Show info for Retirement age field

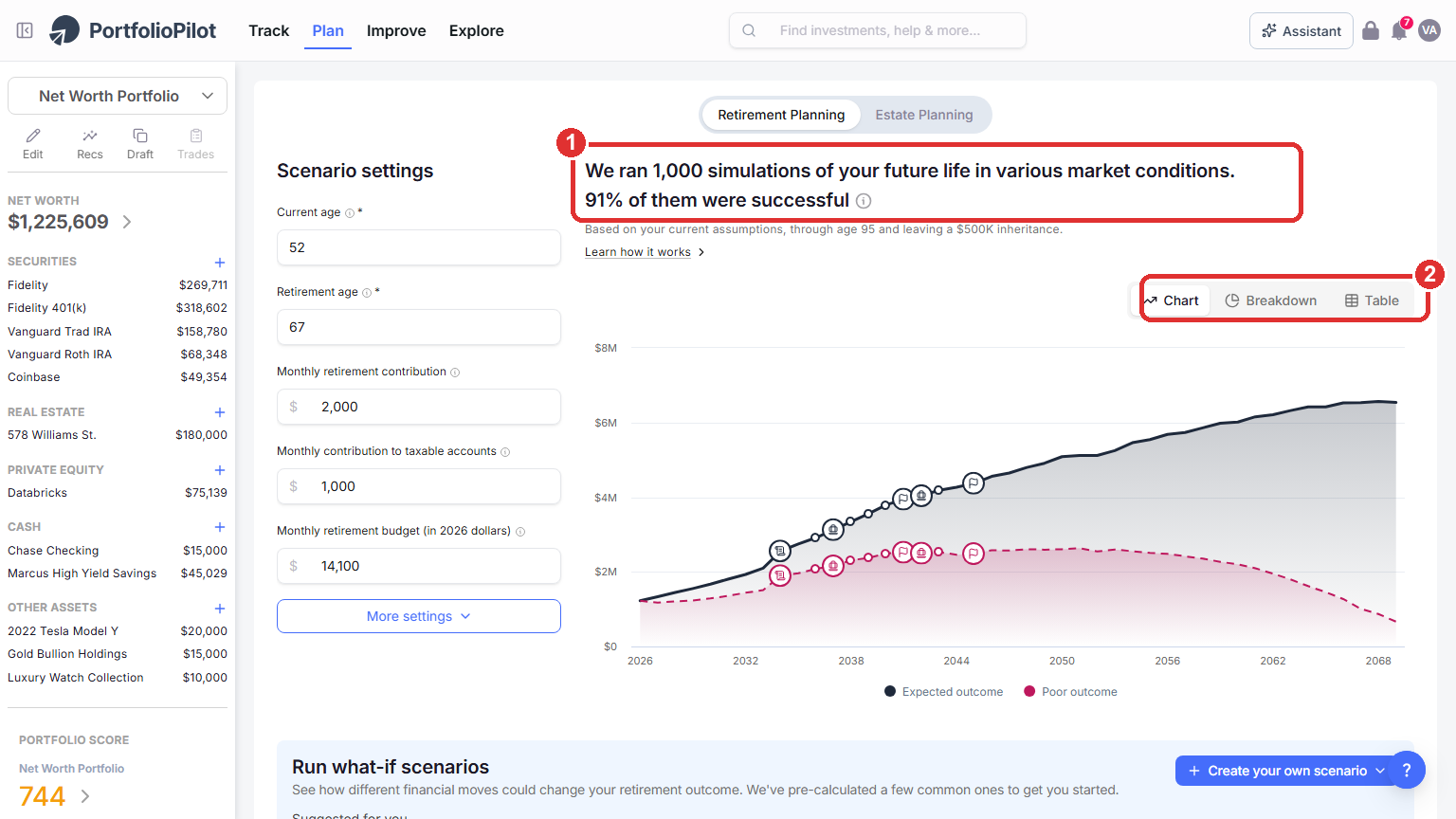[367, 293]
